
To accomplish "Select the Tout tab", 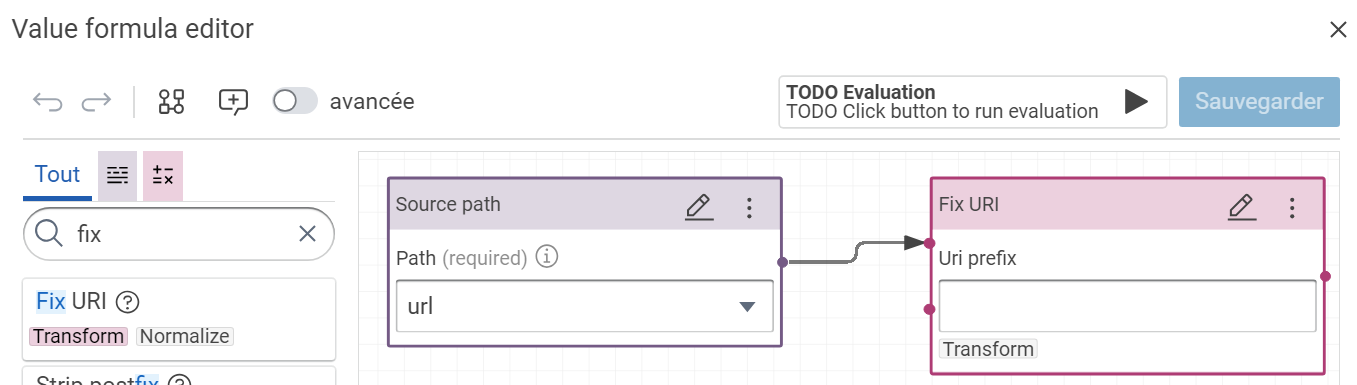I will [57, 175].
